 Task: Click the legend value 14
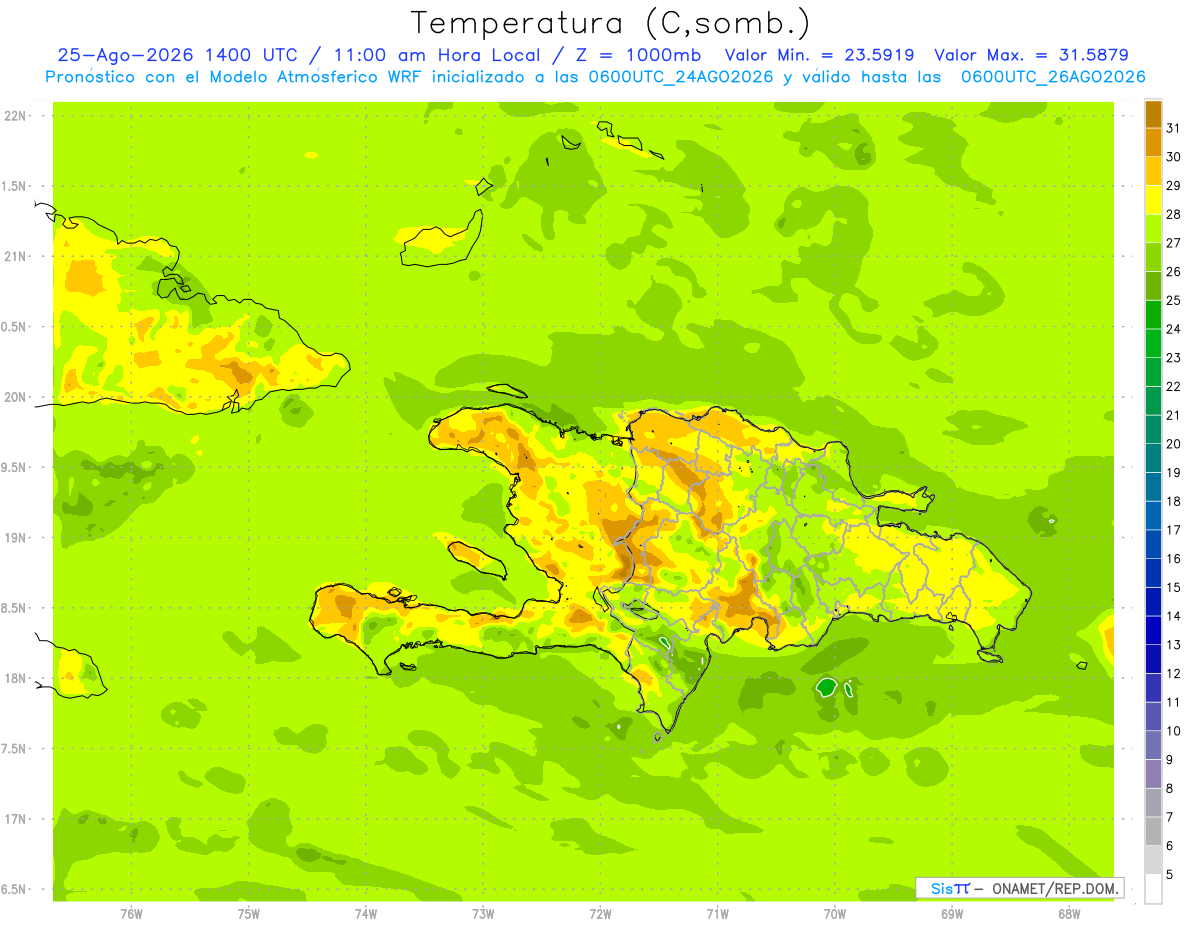(1174, 616)
